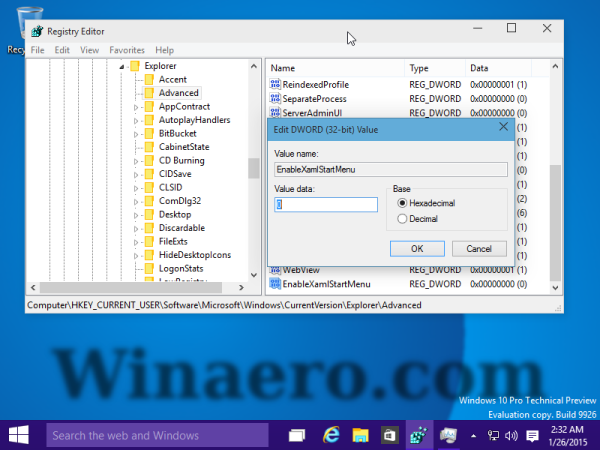Click the SeparateProcess DWORD value icon

click(x=275, y=98)
